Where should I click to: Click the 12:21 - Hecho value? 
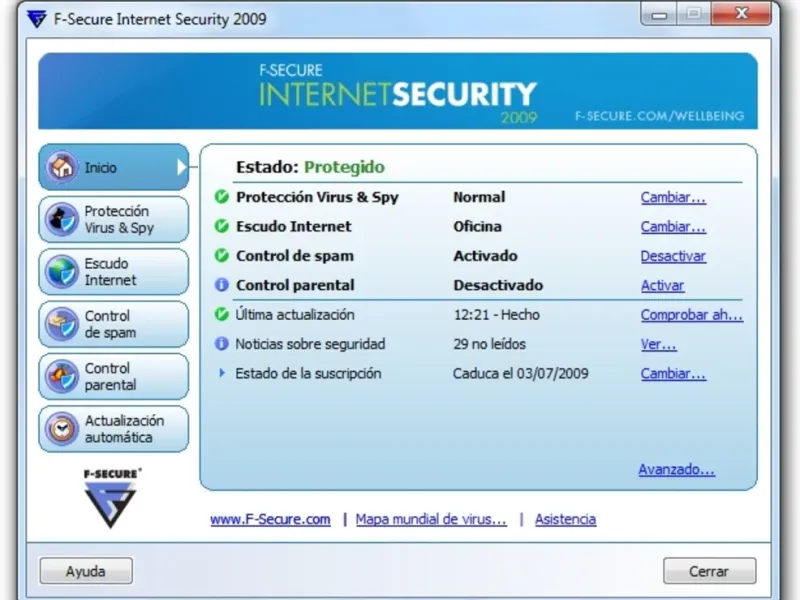(496, 314)
